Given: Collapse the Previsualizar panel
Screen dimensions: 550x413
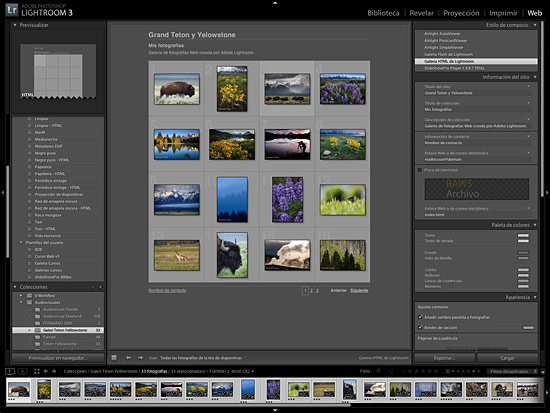Looking at the screenshot, I should pos(15,25).
